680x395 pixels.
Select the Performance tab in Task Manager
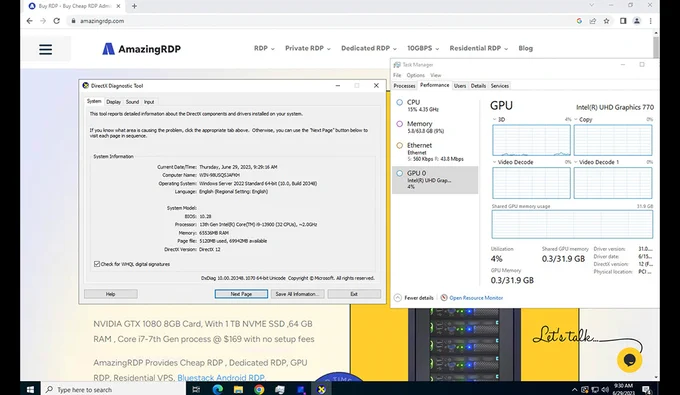435,85
